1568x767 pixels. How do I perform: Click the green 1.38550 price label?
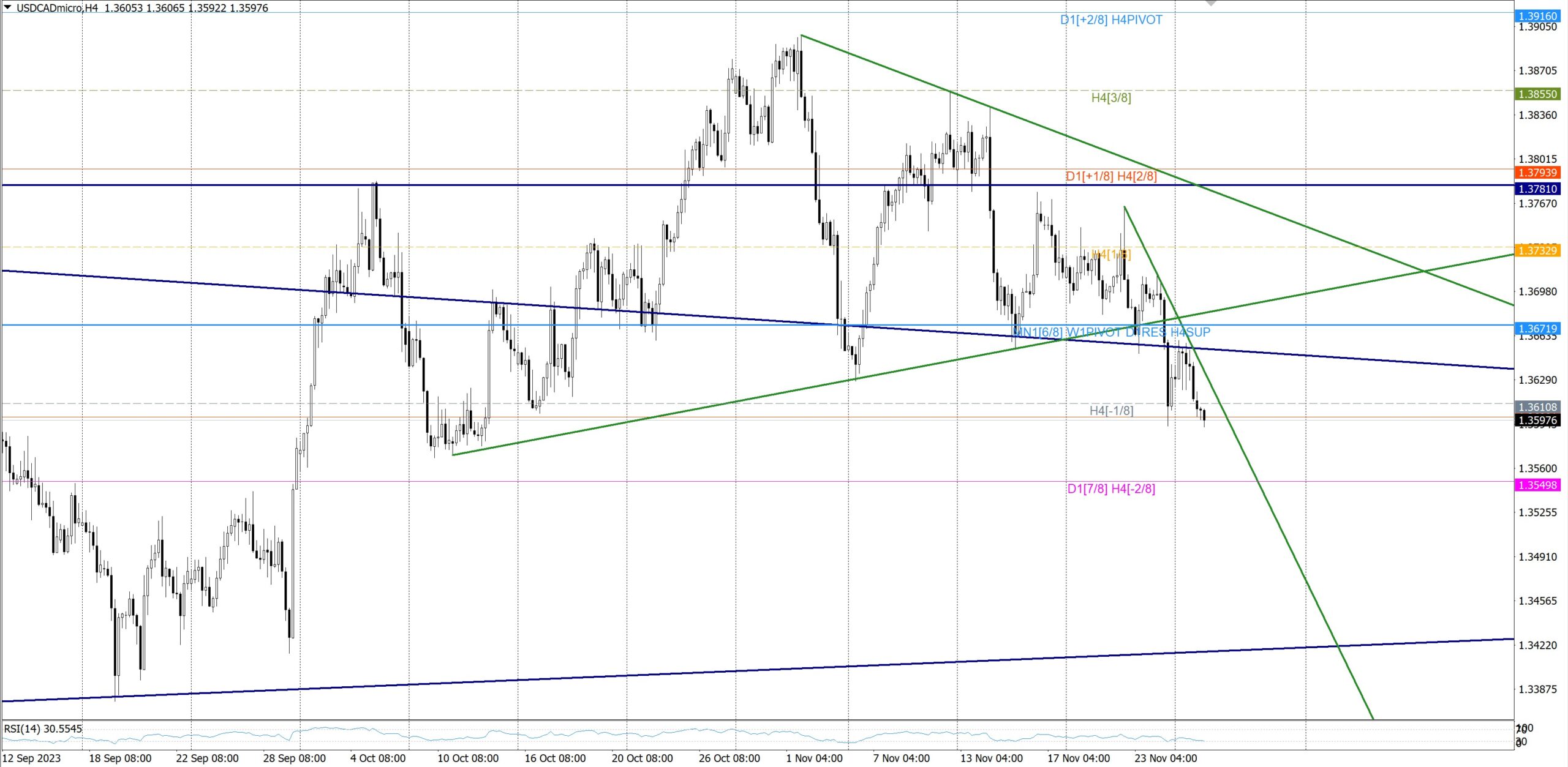1537,94
